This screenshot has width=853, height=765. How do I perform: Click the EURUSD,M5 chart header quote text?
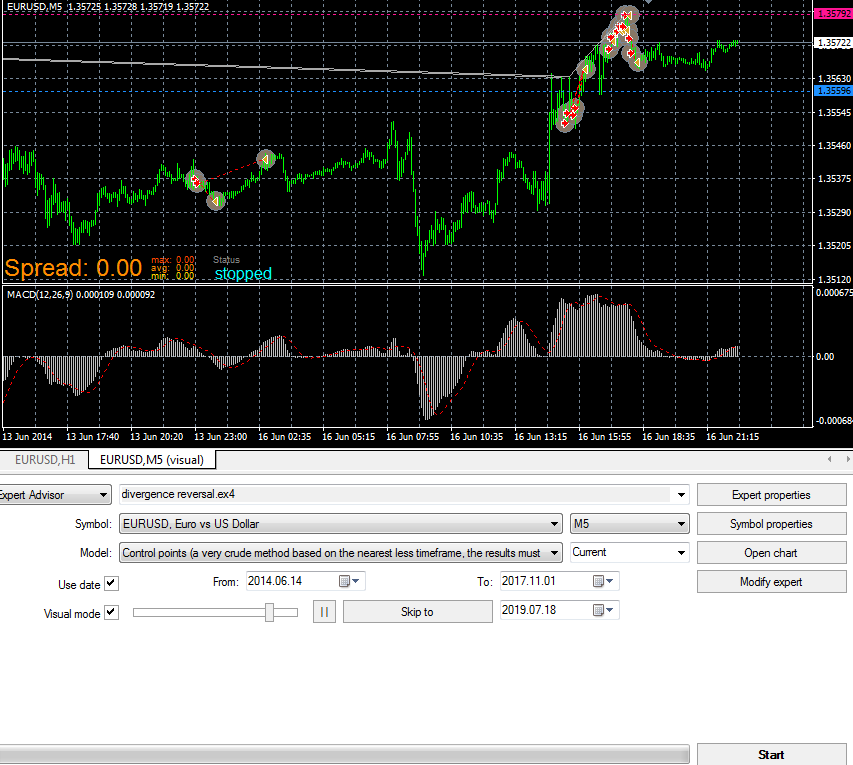click(108, 7)
